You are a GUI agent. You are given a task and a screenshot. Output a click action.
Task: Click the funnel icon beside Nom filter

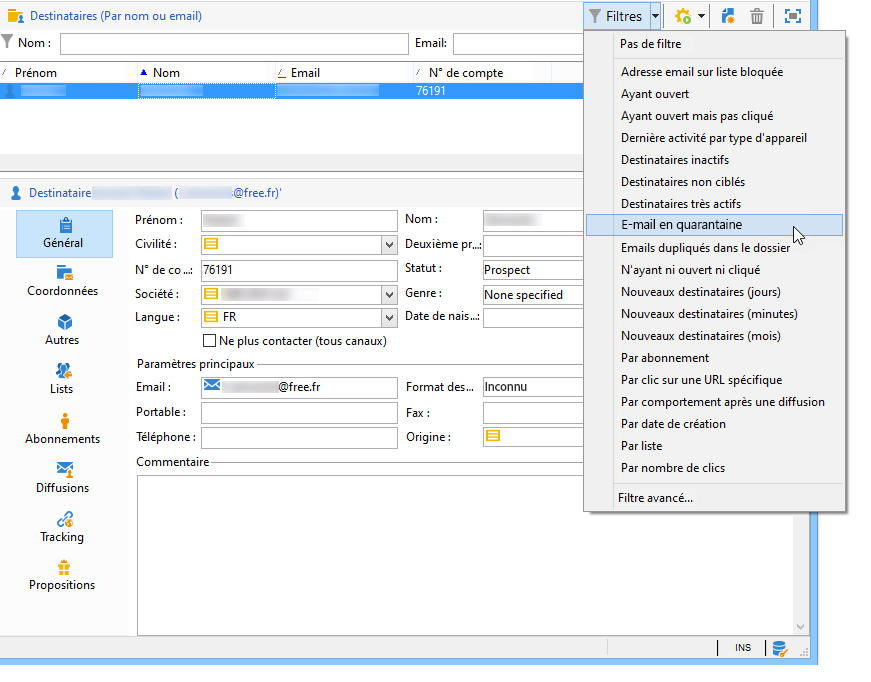[x=7, y=42]
